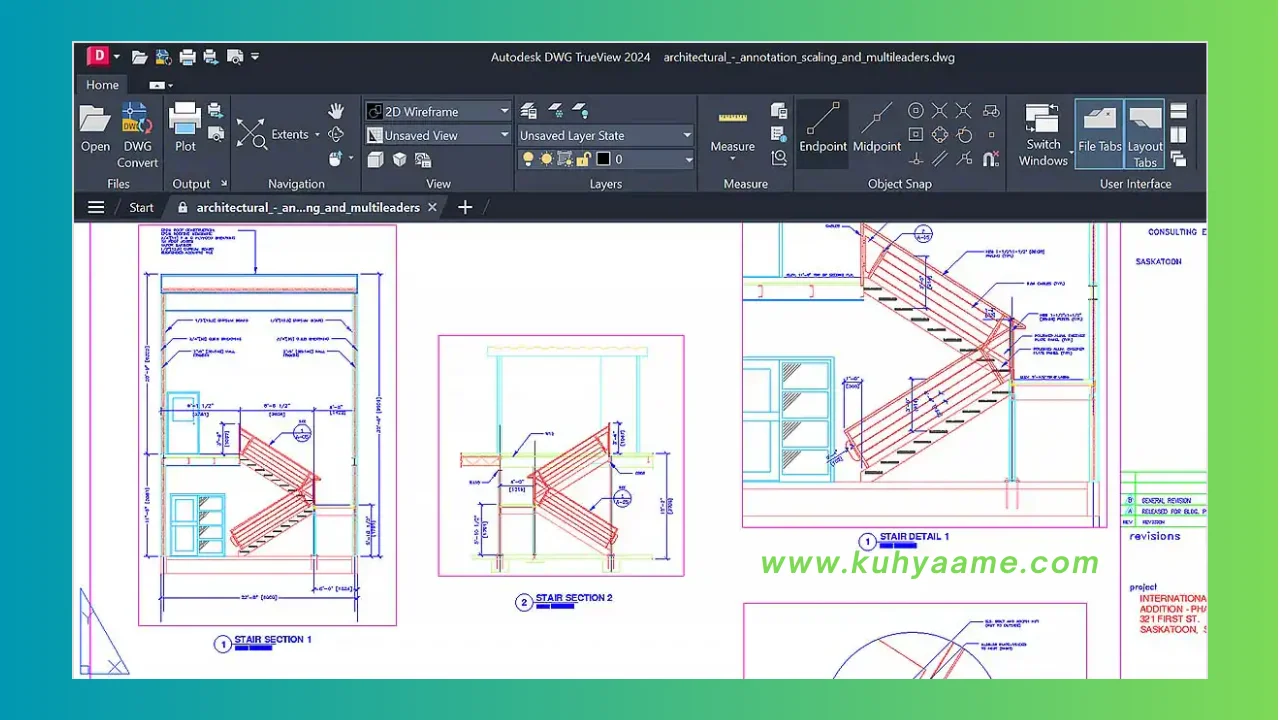Click the List information icon
Screen dimensions: 1280x720
pos(779,134)
